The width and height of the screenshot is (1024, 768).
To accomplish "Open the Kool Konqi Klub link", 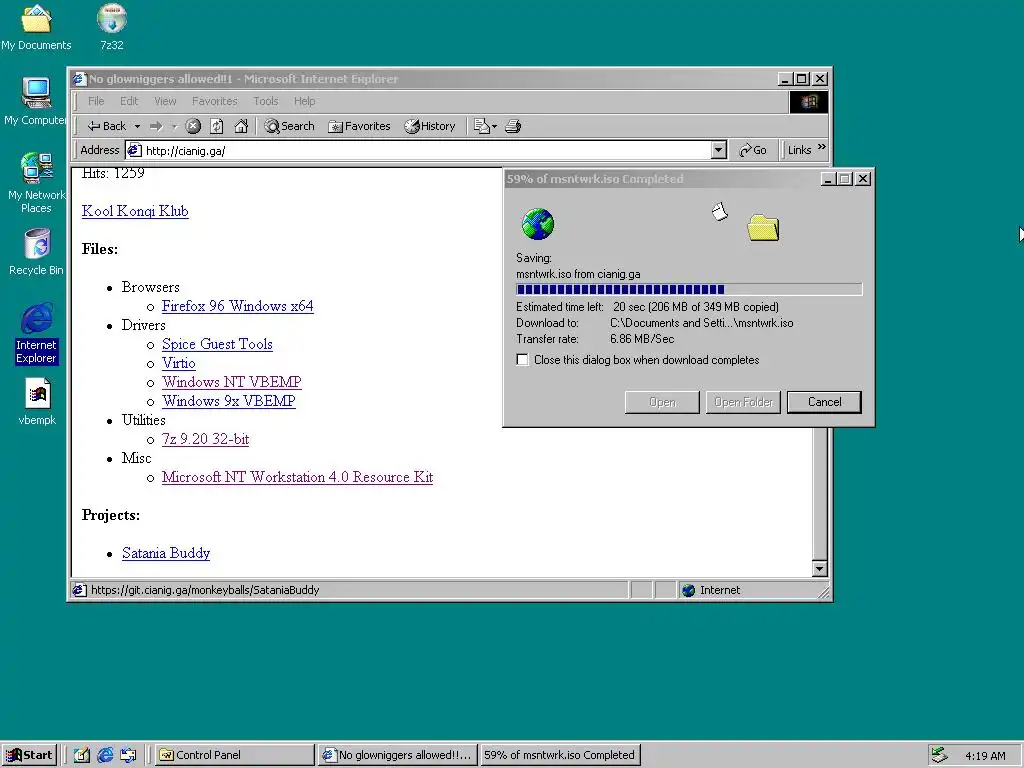I will pyautogui.click(x=135, y=211).
